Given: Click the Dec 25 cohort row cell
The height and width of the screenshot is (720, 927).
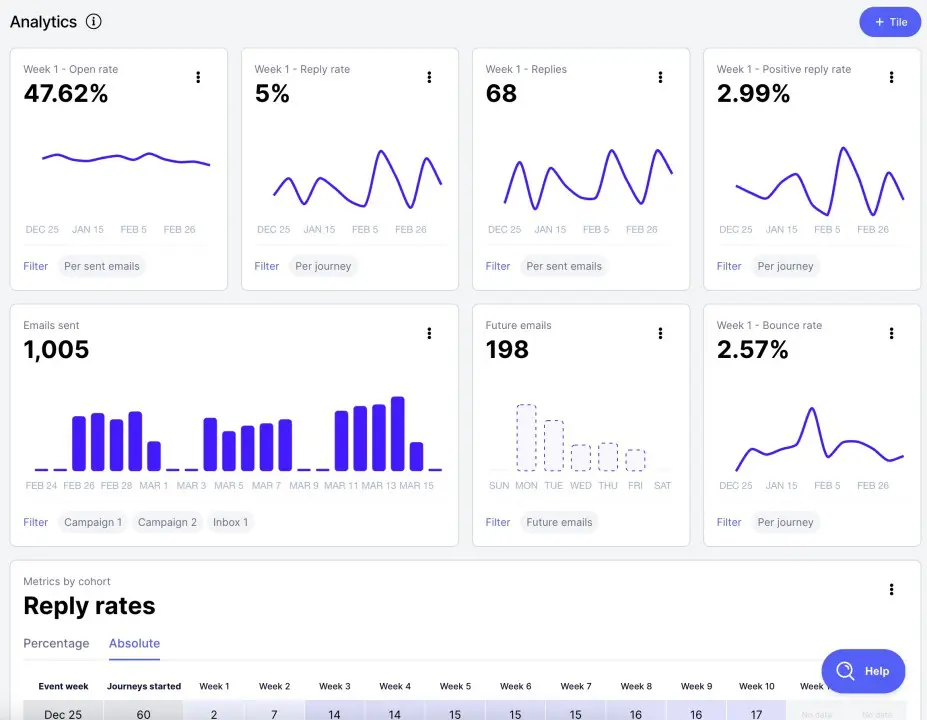Looking at the screenshot, I should (x=63, y=711).
